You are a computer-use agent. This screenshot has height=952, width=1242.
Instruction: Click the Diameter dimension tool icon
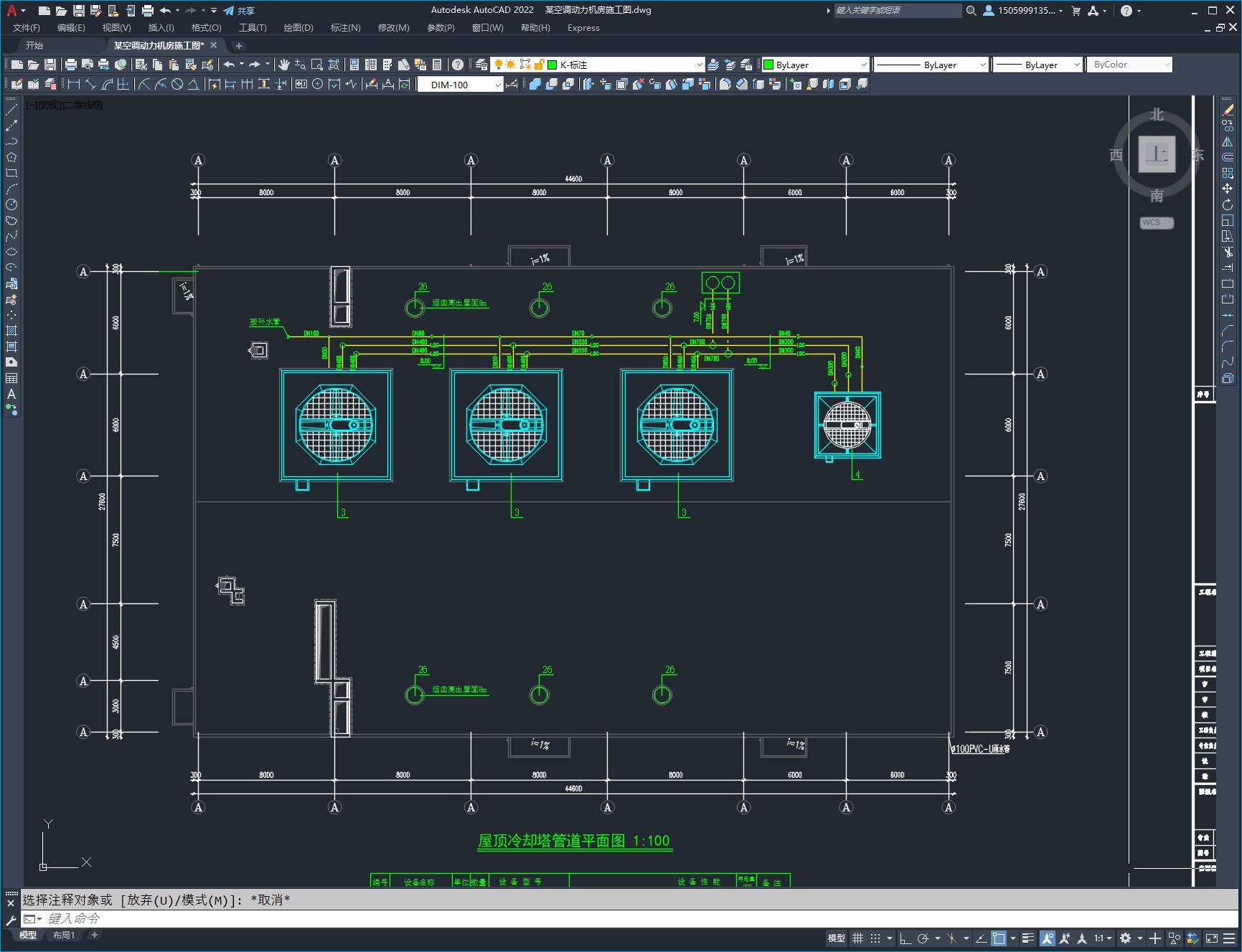(x=177, y=84)
